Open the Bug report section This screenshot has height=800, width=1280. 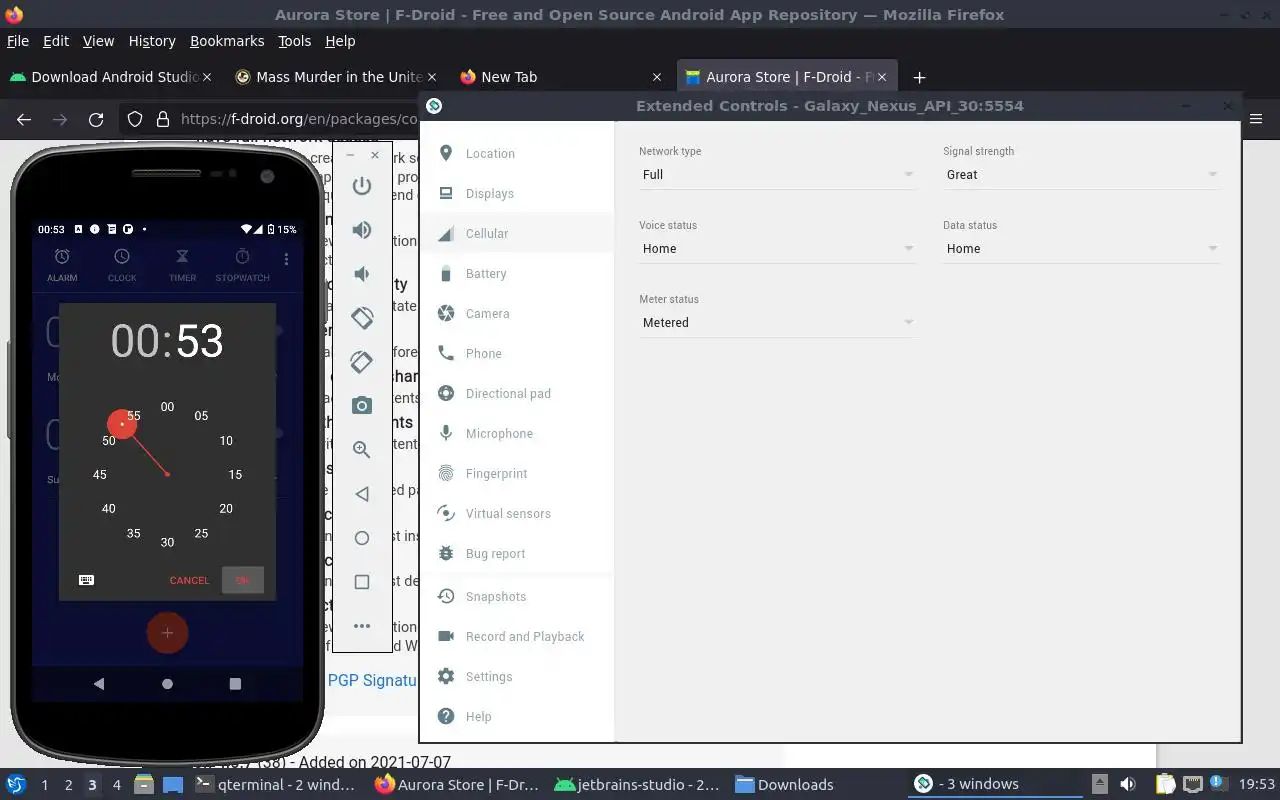(517, 554)
